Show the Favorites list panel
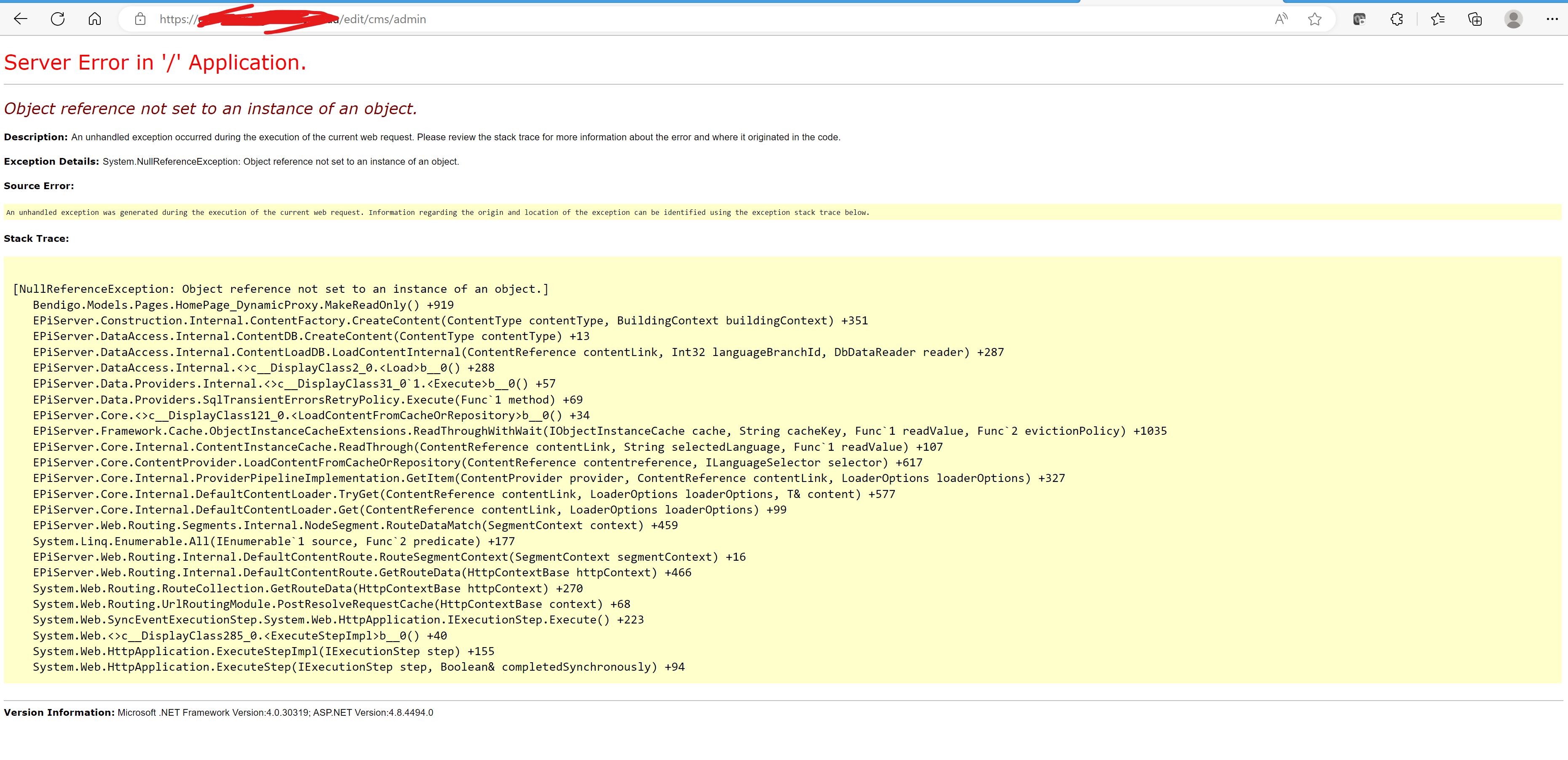This screenshot has height=760, width=1568. (x=1438, y=19)
